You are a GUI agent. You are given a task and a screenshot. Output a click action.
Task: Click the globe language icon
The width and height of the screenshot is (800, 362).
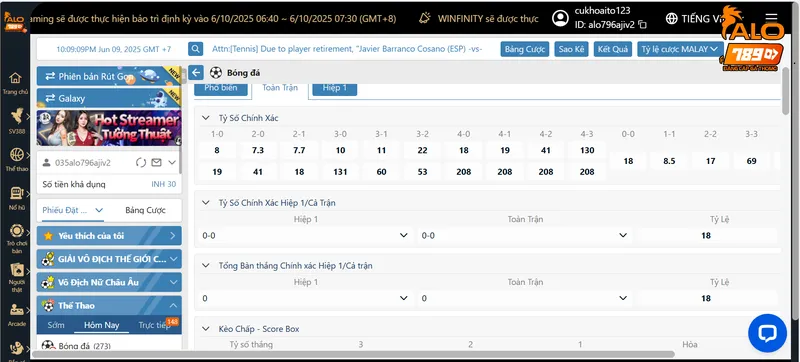coord(671,18)
